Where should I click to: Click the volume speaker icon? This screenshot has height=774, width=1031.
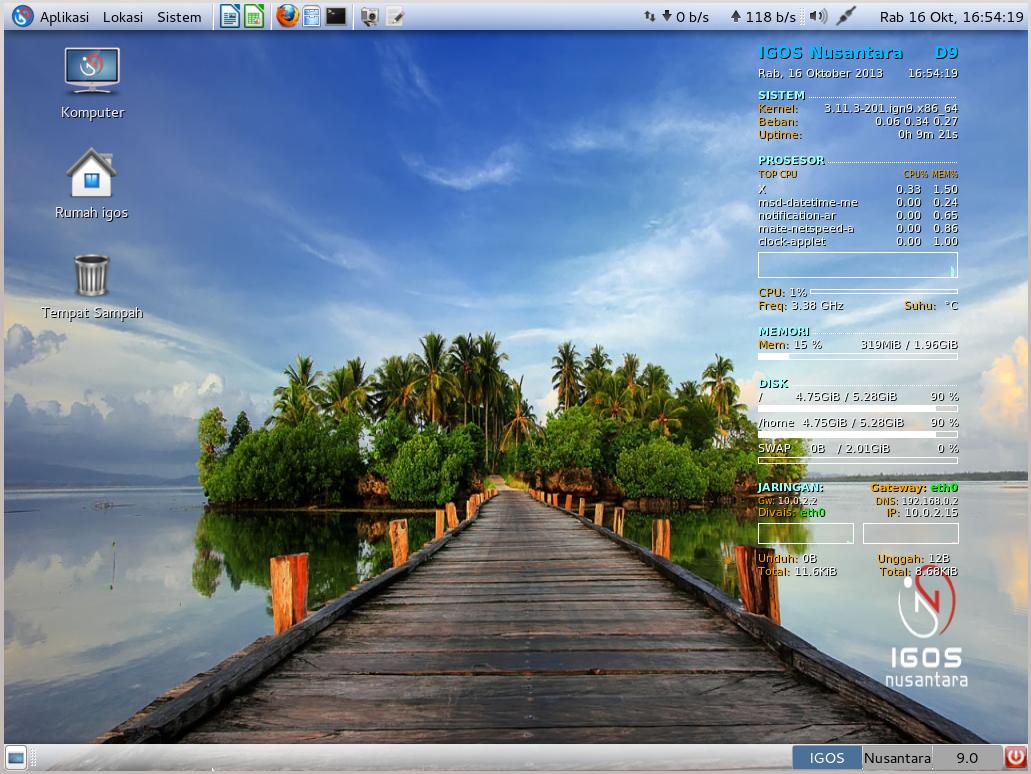(x=818, y=16)
